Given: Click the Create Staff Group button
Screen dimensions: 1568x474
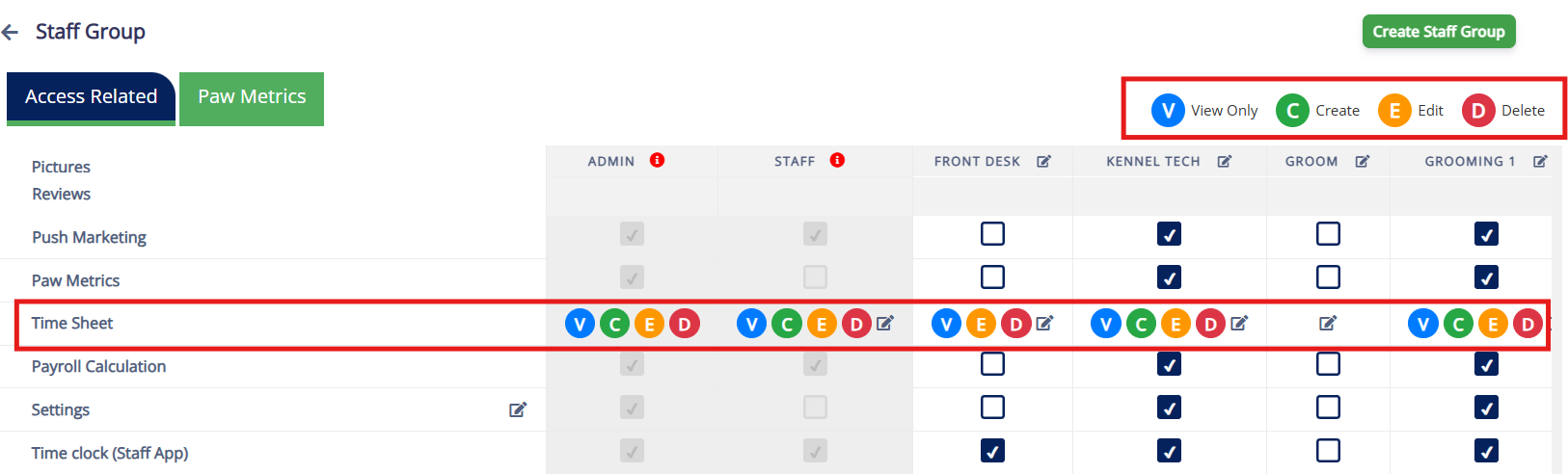Looking at the screenshot, I should [x=1438, y=32].
